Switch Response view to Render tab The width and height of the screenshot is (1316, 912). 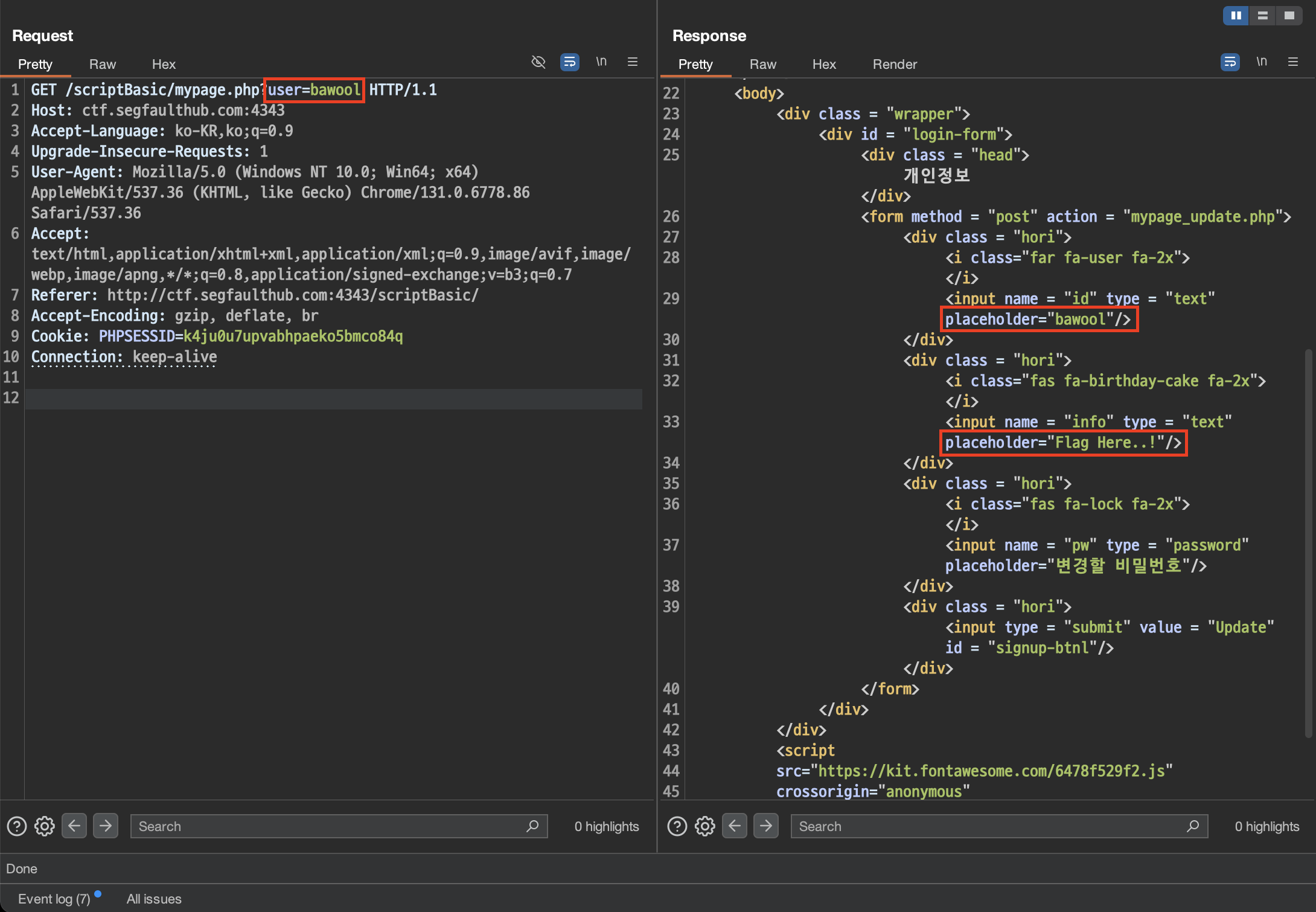pos(894,64)
